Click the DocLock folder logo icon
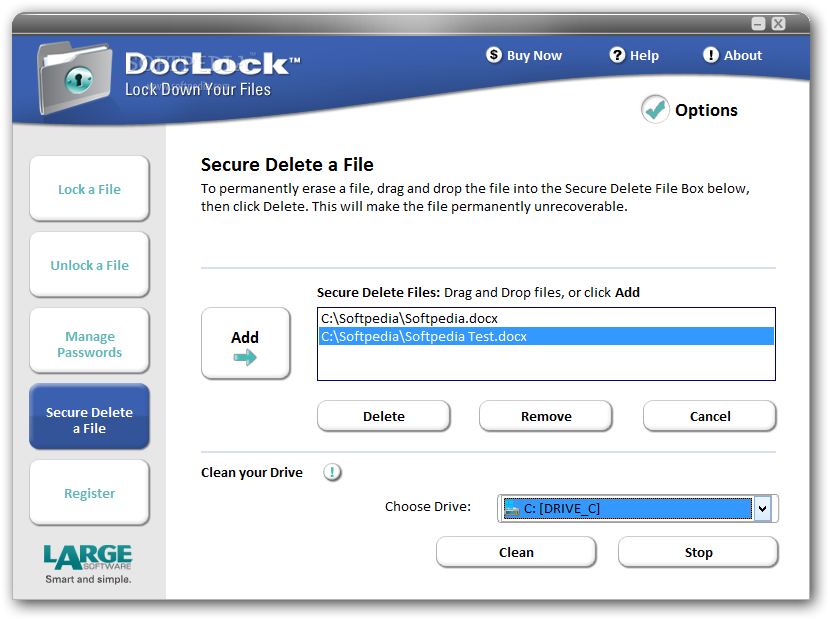The image size is (830, 620). point(75,78)
